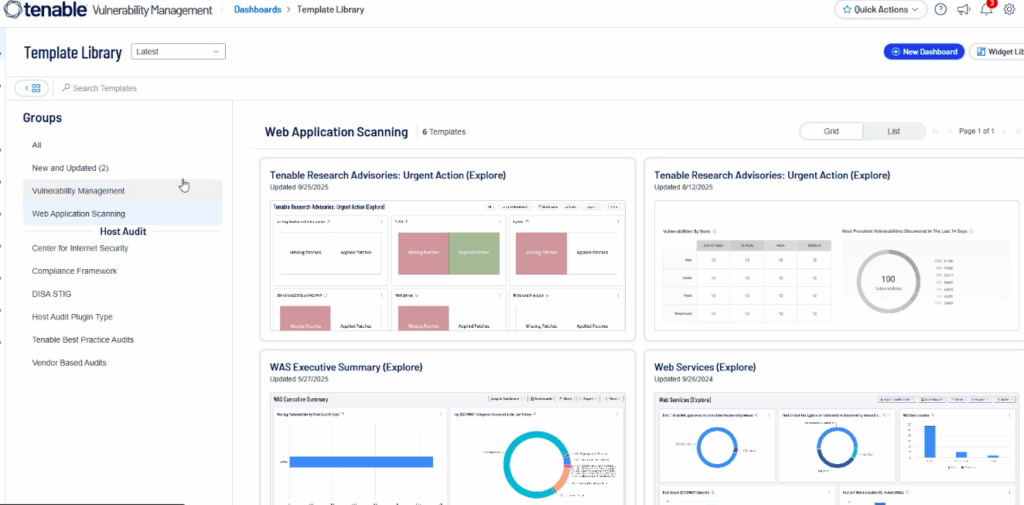The height and width of the screenshot is (505, 1024).
Task: Switch to Grid view
Action: 830,131
